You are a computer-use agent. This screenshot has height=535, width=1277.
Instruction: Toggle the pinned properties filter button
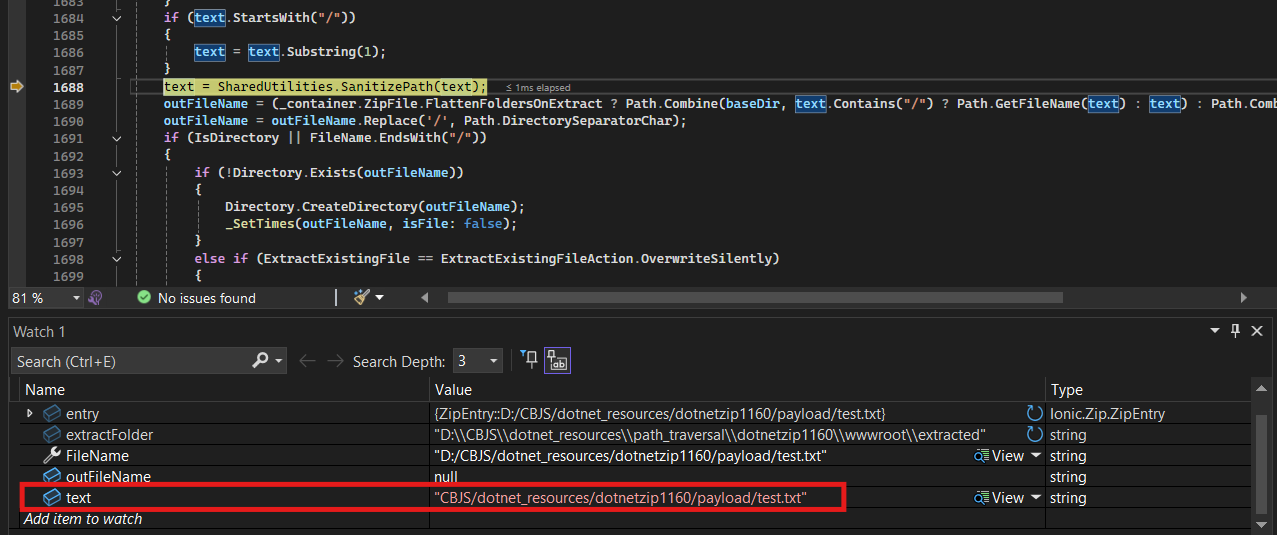tap(528, 361)
